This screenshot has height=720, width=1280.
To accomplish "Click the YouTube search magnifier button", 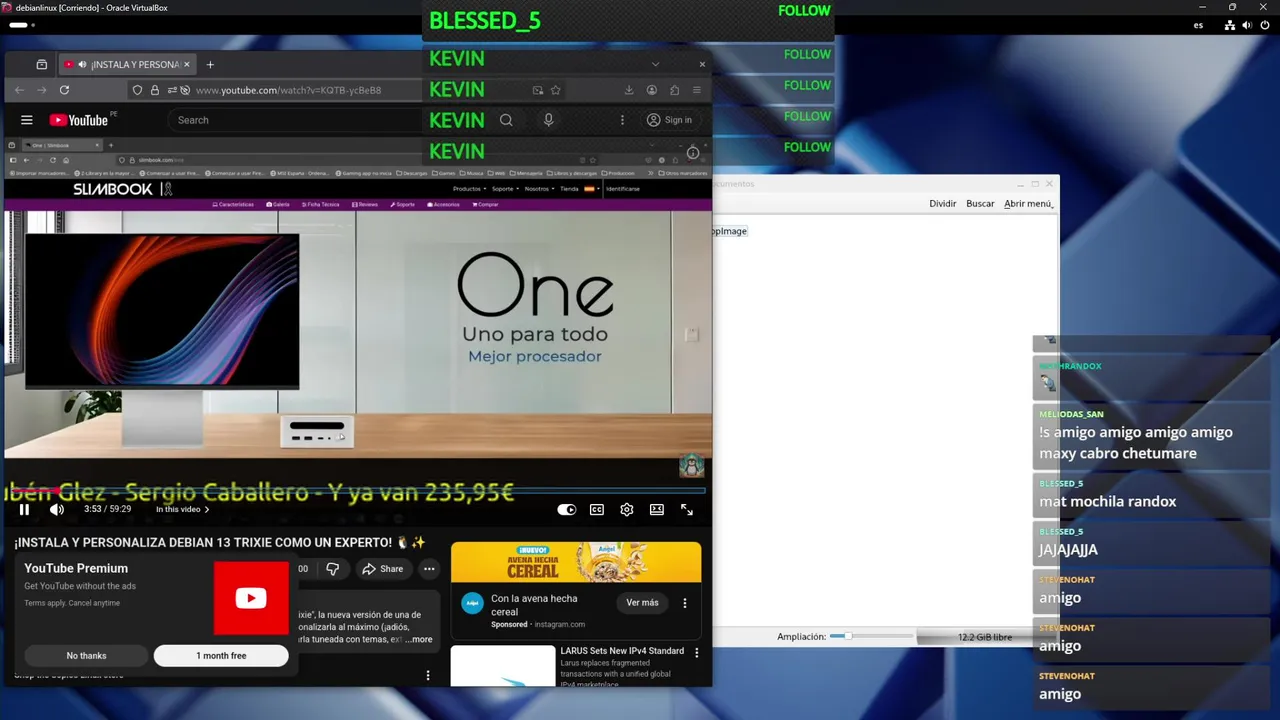I will tap(506, 120).
